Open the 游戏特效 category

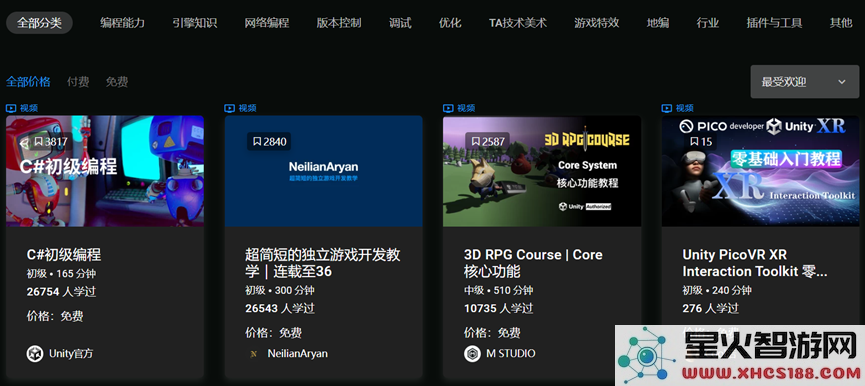(x=596, y=23)
